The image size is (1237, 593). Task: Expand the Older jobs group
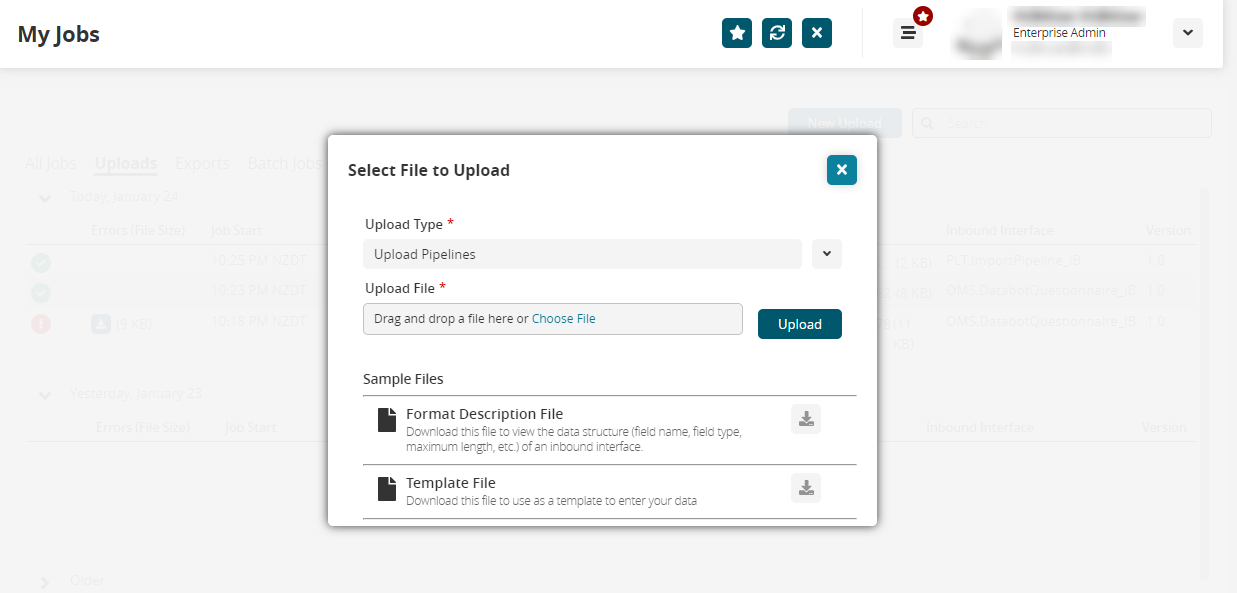(45, 582)
